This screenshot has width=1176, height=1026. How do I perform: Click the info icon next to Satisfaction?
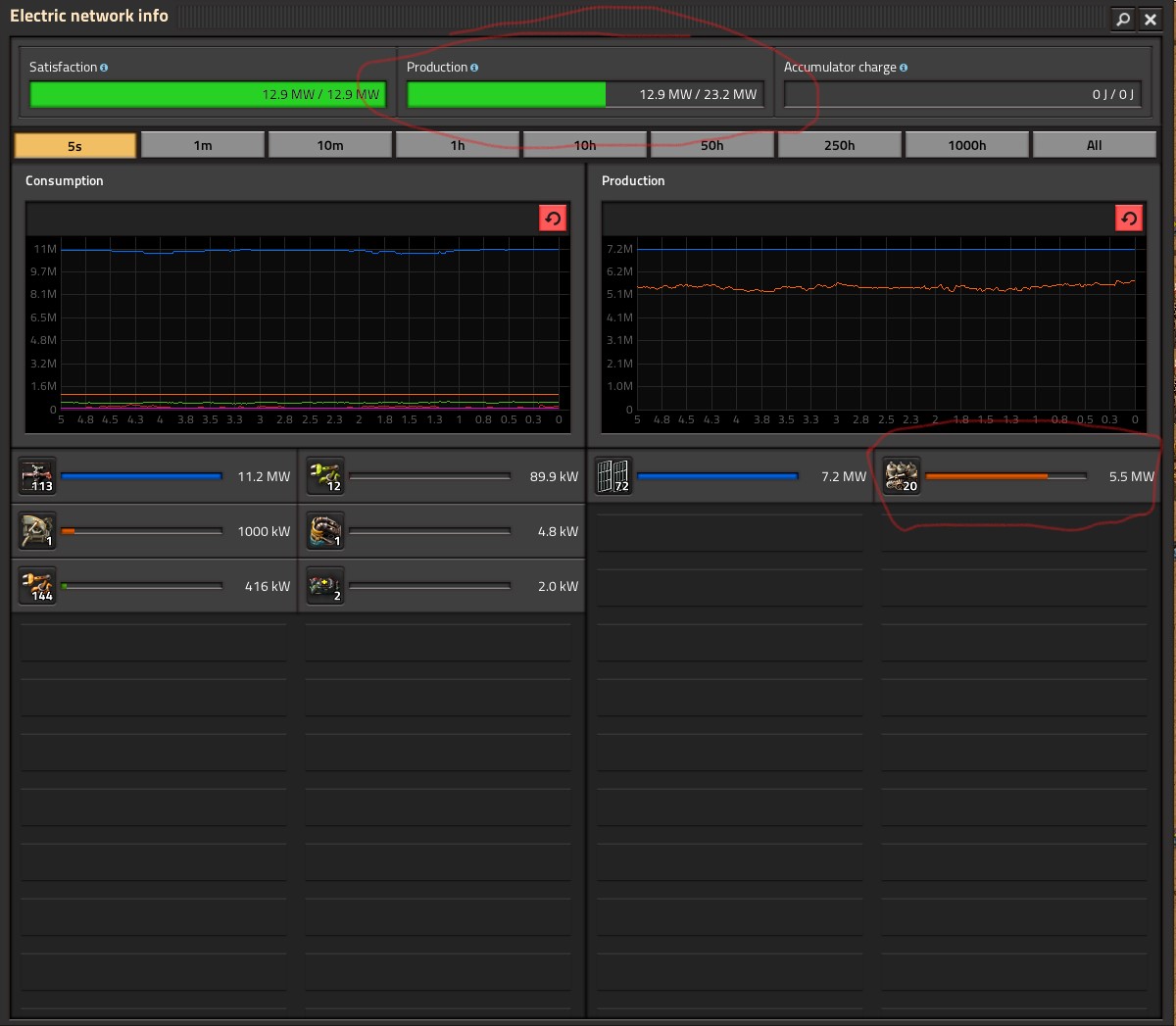click(104, 68)
